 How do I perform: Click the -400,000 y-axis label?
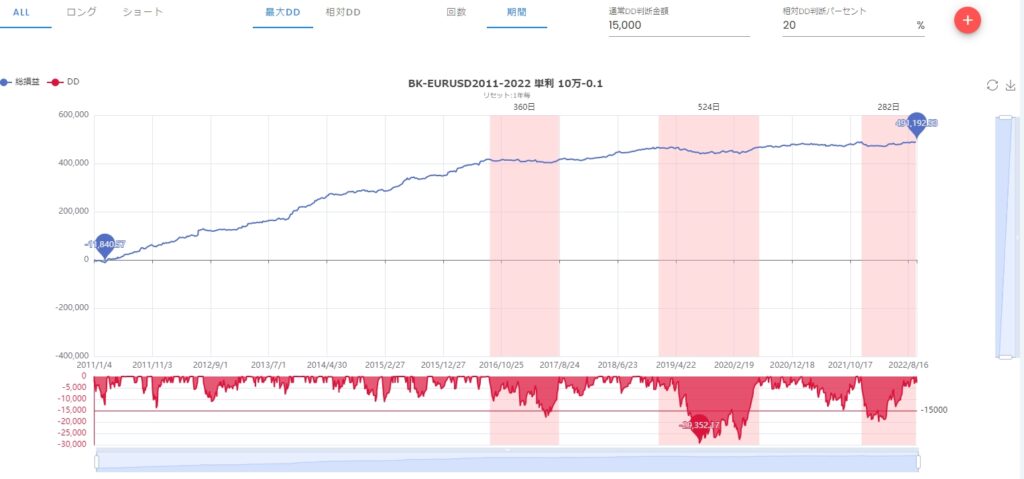click(x=71, y=356)
